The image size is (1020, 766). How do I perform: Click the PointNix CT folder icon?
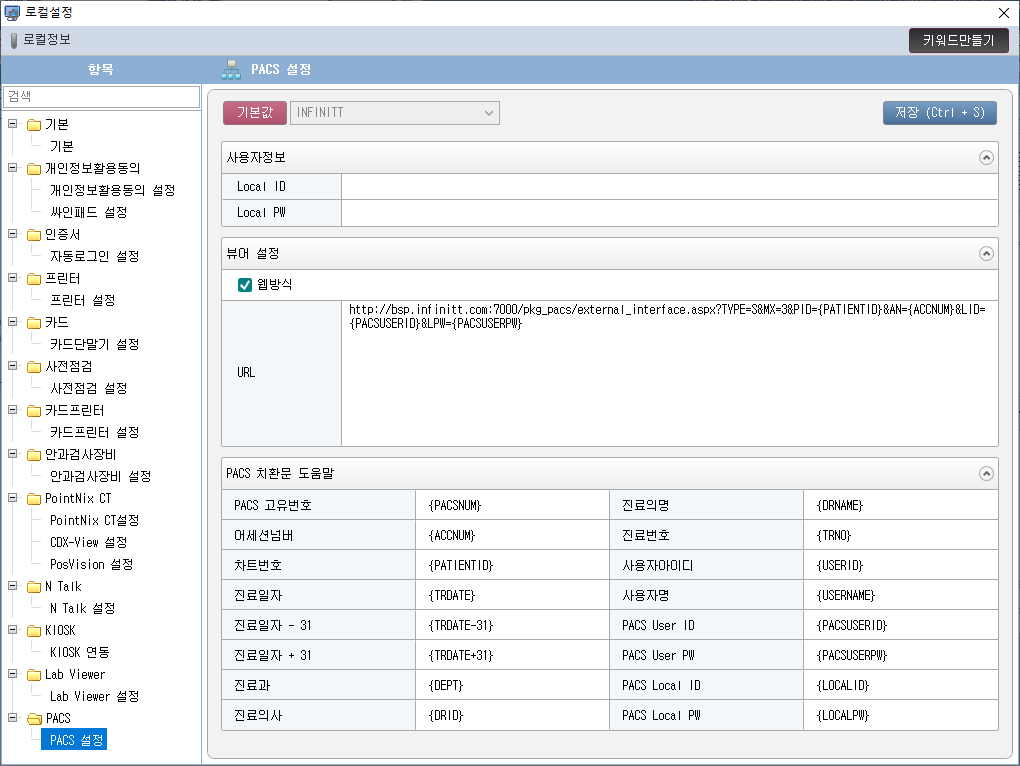[x=34, y=499]
